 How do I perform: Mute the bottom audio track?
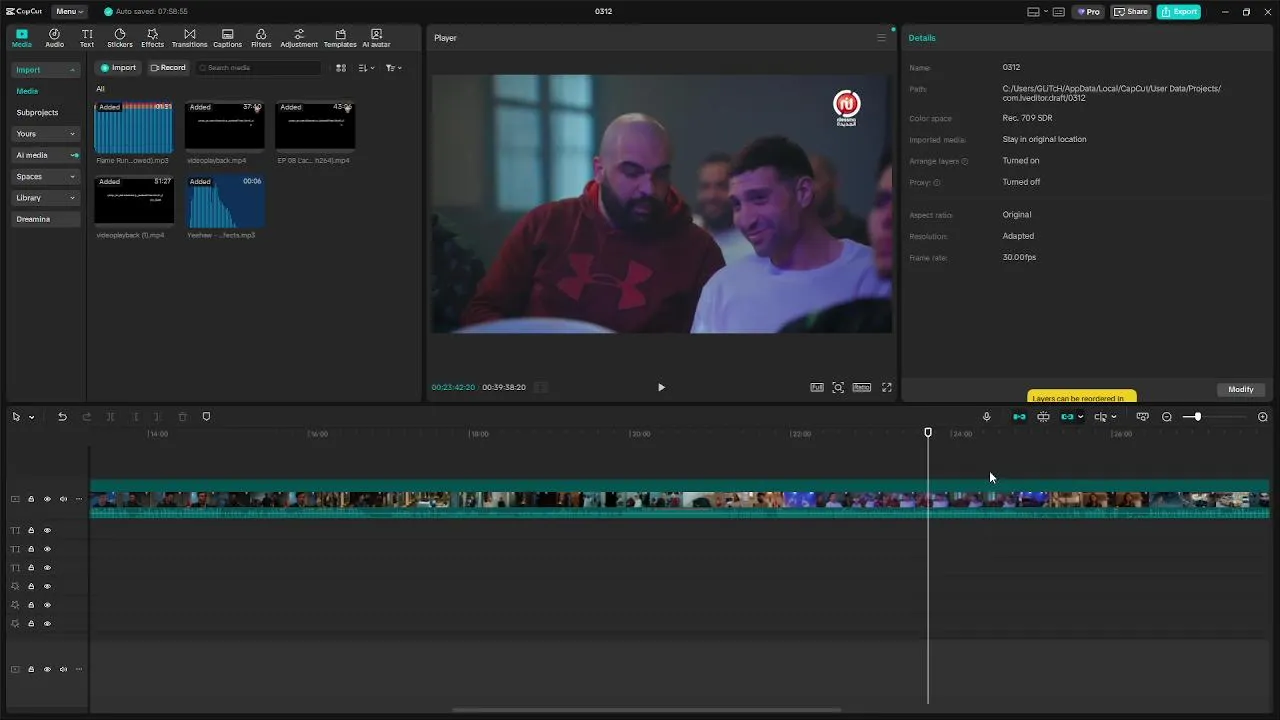pyautogui.click(x=63, y=669)
